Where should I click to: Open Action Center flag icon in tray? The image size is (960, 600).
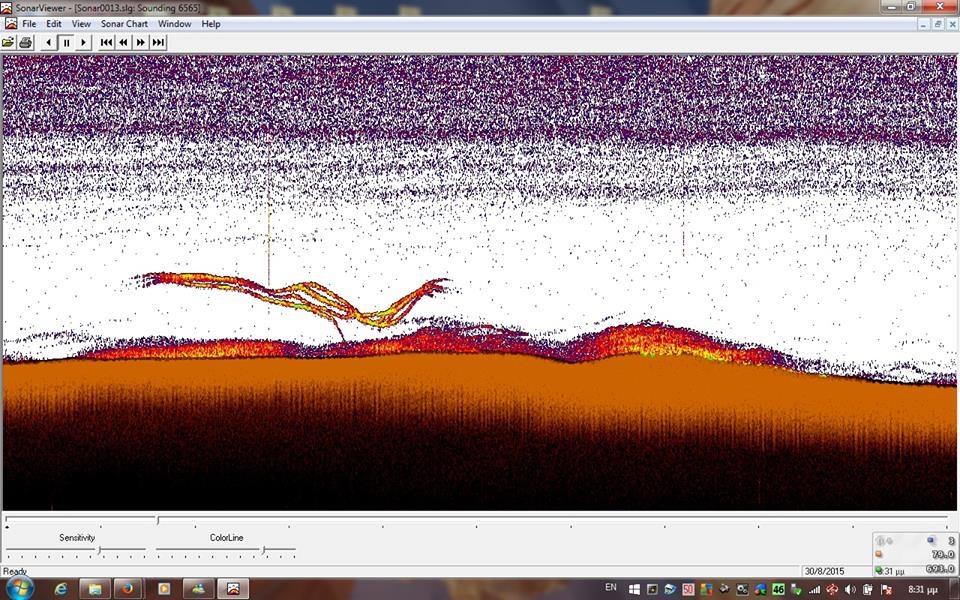tap(886, 590)
